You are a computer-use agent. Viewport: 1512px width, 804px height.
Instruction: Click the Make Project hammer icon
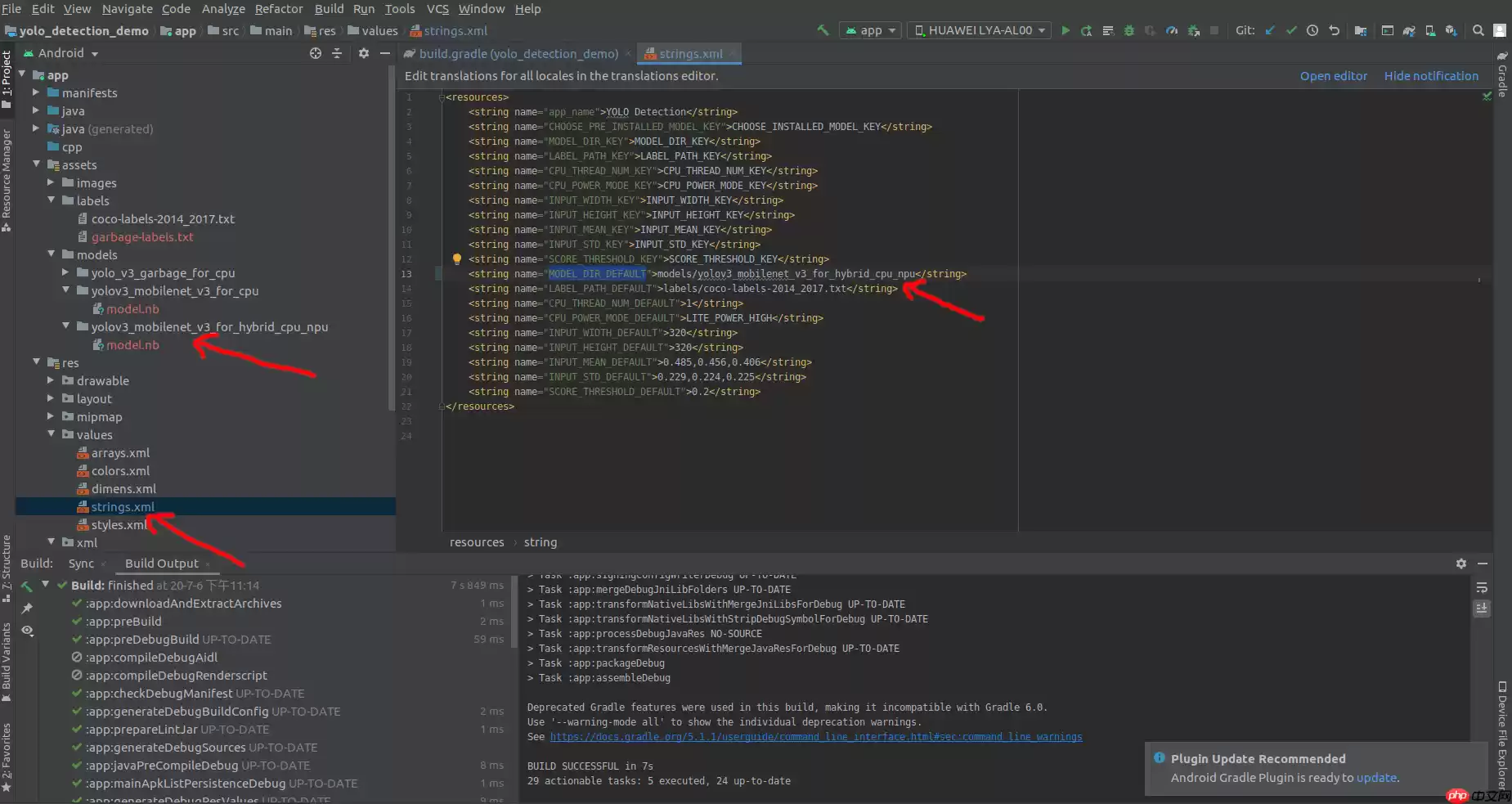tap(823, 30)
